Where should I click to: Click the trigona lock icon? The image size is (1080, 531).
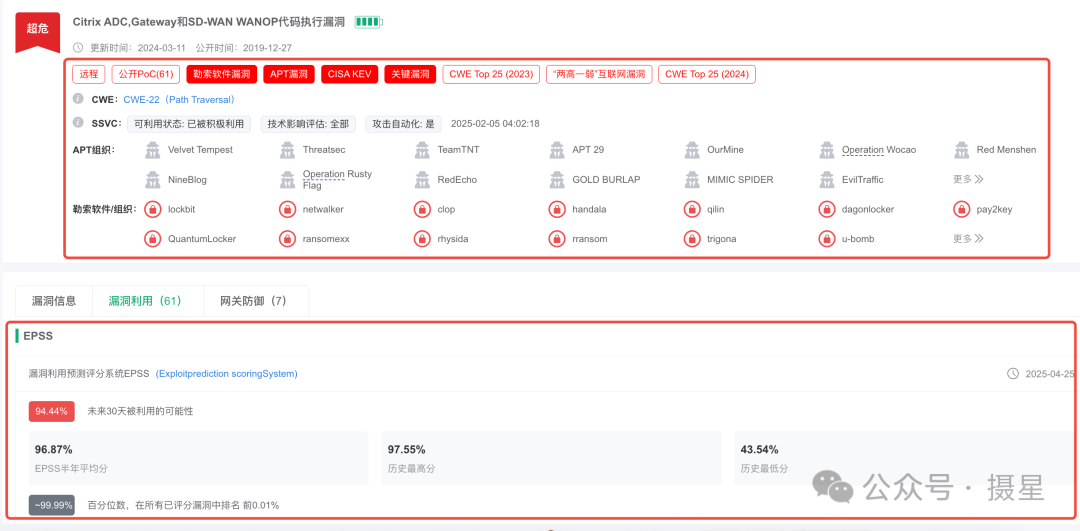pos(692,239)
